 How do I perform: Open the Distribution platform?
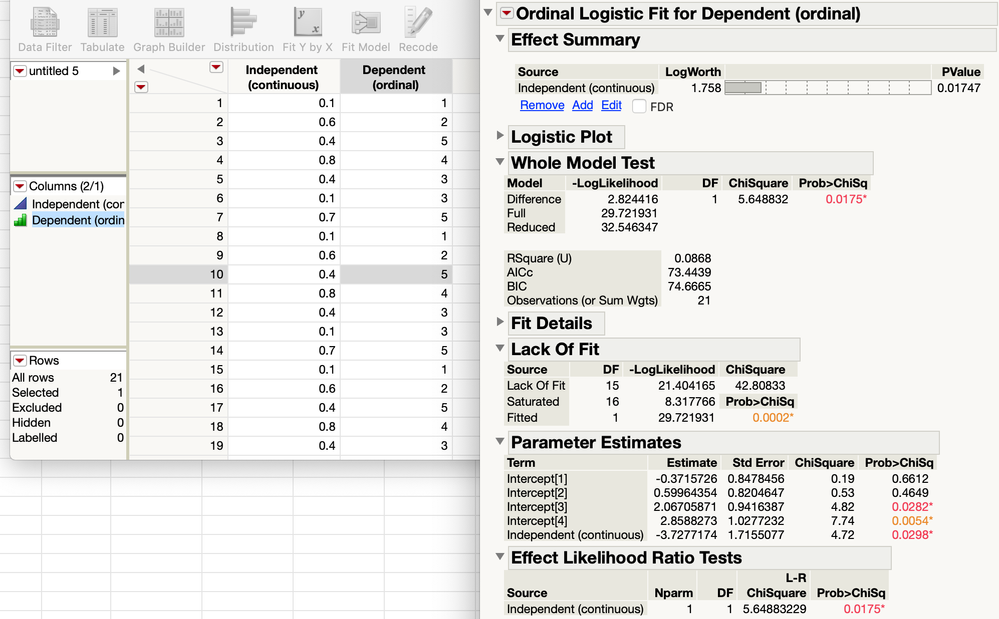(243, 31)
